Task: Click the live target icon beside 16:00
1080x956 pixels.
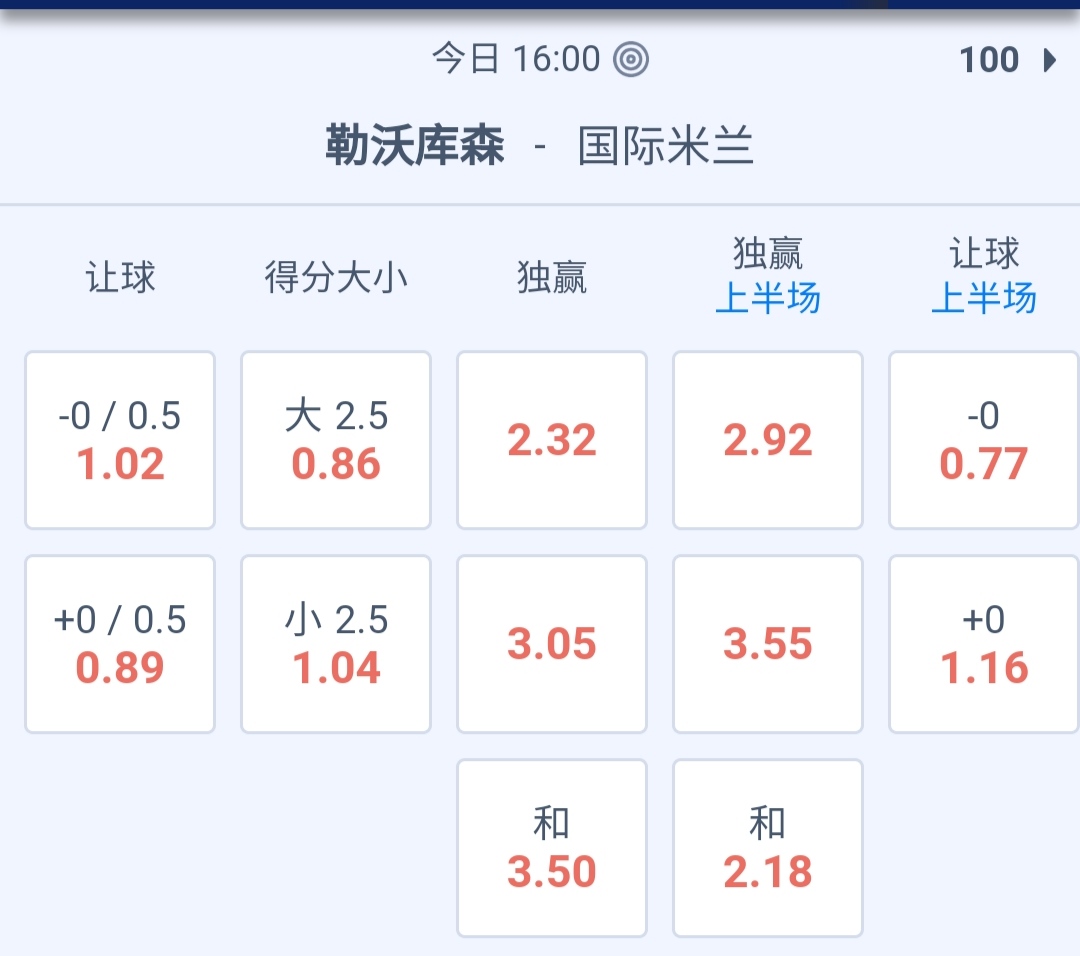Action: (x=631, y=60)
